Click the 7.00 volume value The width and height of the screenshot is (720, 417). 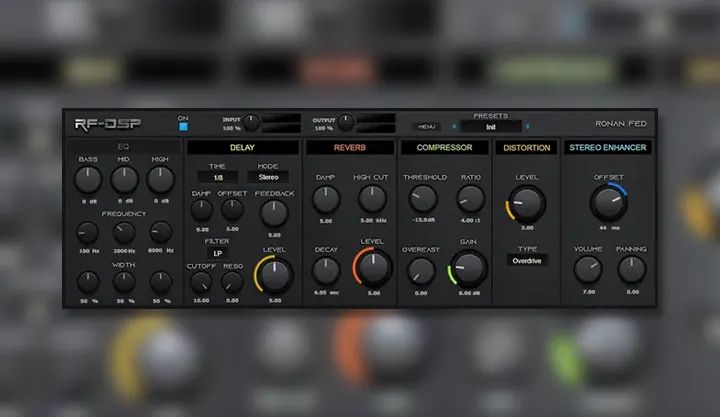click(589, 292)
